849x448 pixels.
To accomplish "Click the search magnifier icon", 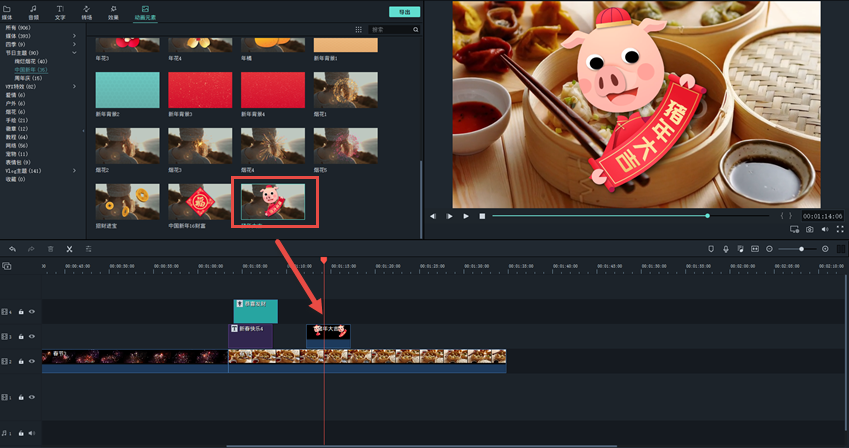I will coord(416,29).
